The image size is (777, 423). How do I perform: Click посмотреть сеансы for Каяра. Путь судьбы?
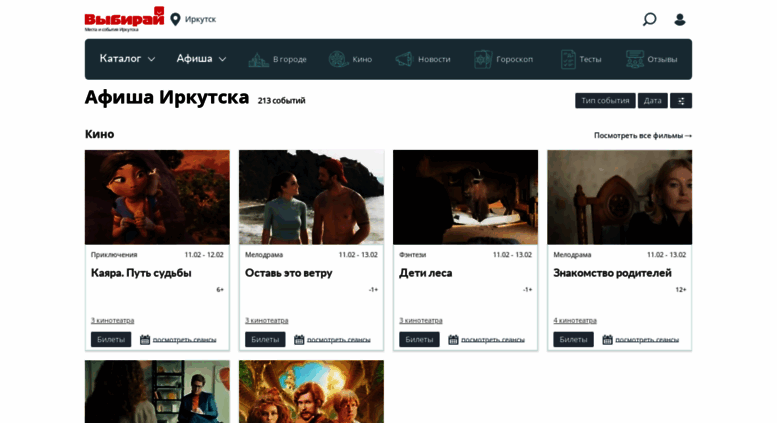pyautogui.click(x=184, y=340)
